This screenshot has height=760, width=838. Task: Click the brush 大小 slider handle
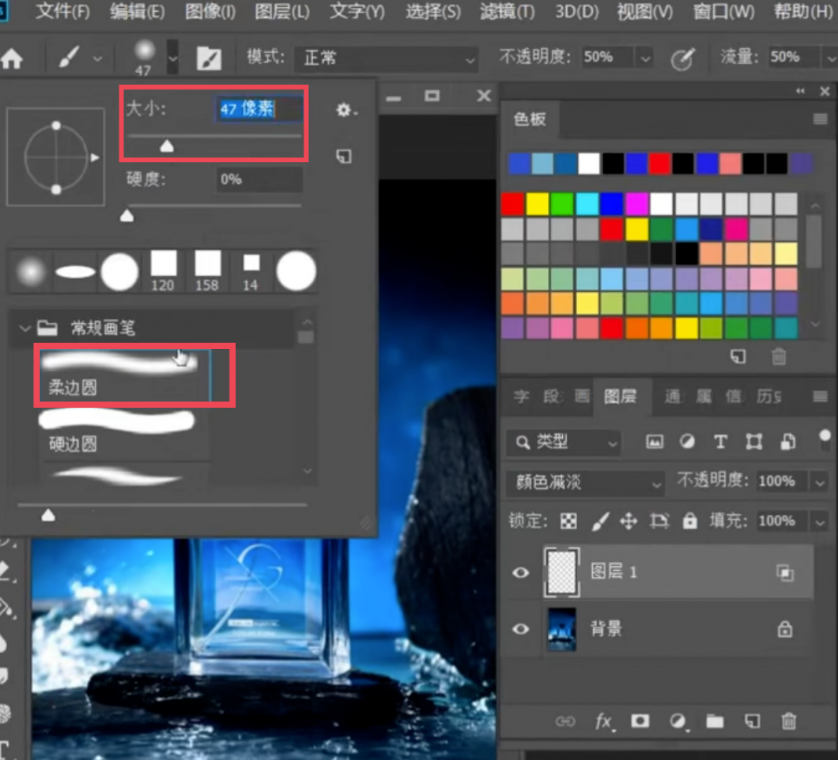click(x=167, y=146)
